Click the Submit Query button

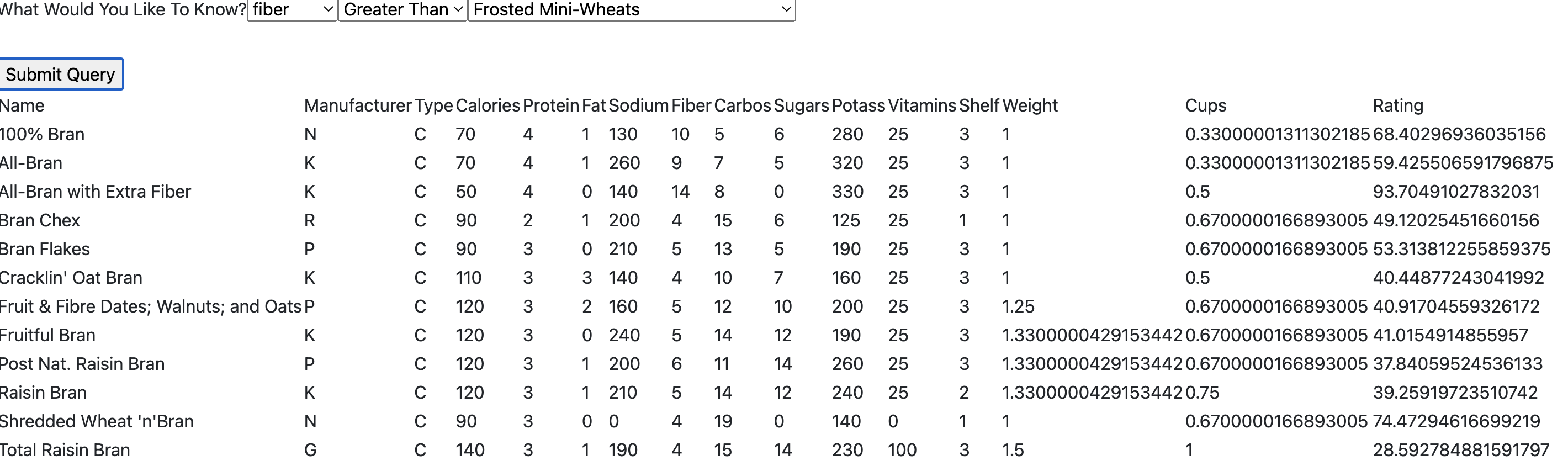tap(61, 74)
